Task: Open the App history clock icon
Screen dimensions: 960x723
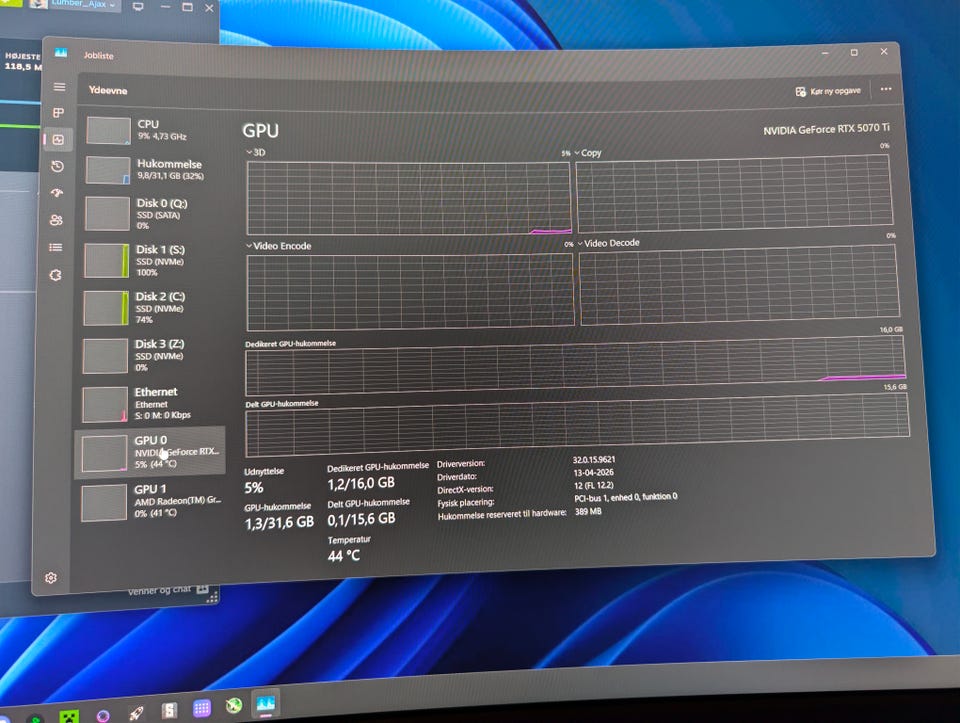Action: [58, 167]
